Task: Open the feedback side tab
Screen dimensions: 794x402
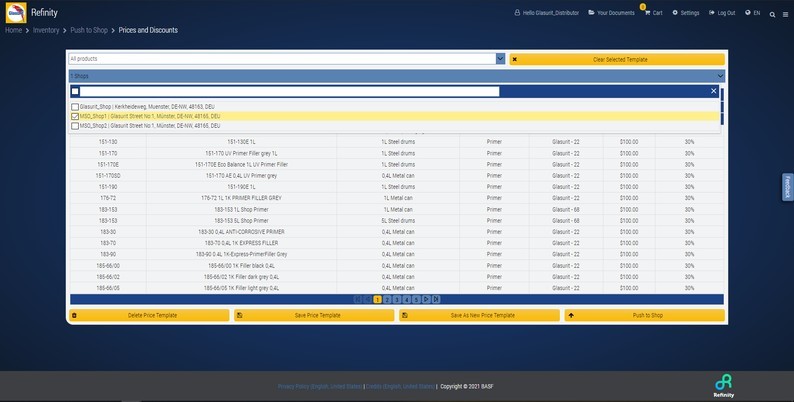Action: pos(787,187)
